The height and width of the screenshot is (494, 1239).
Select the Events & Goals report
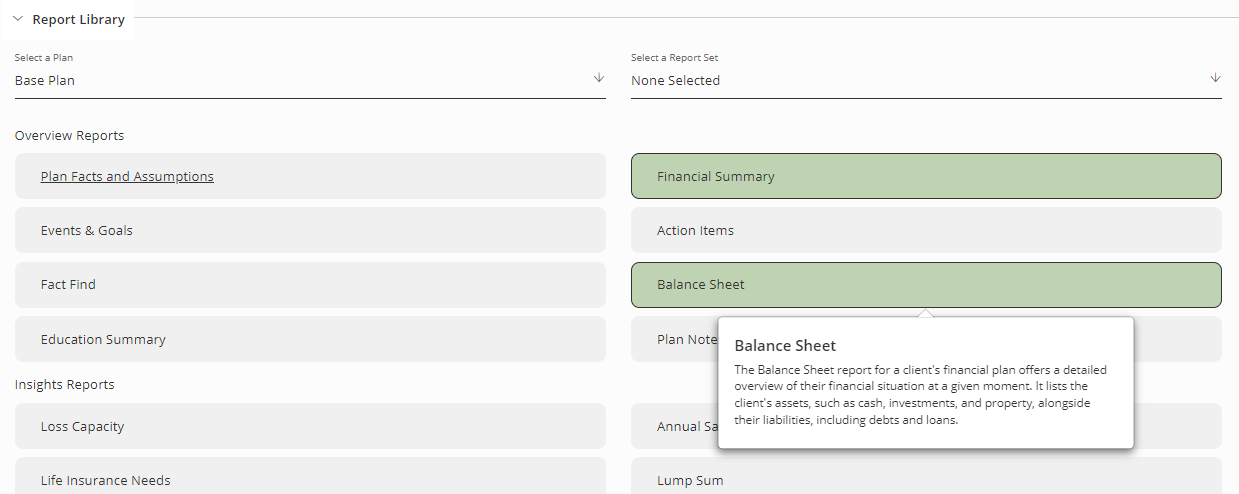click(x=310, y=230)
